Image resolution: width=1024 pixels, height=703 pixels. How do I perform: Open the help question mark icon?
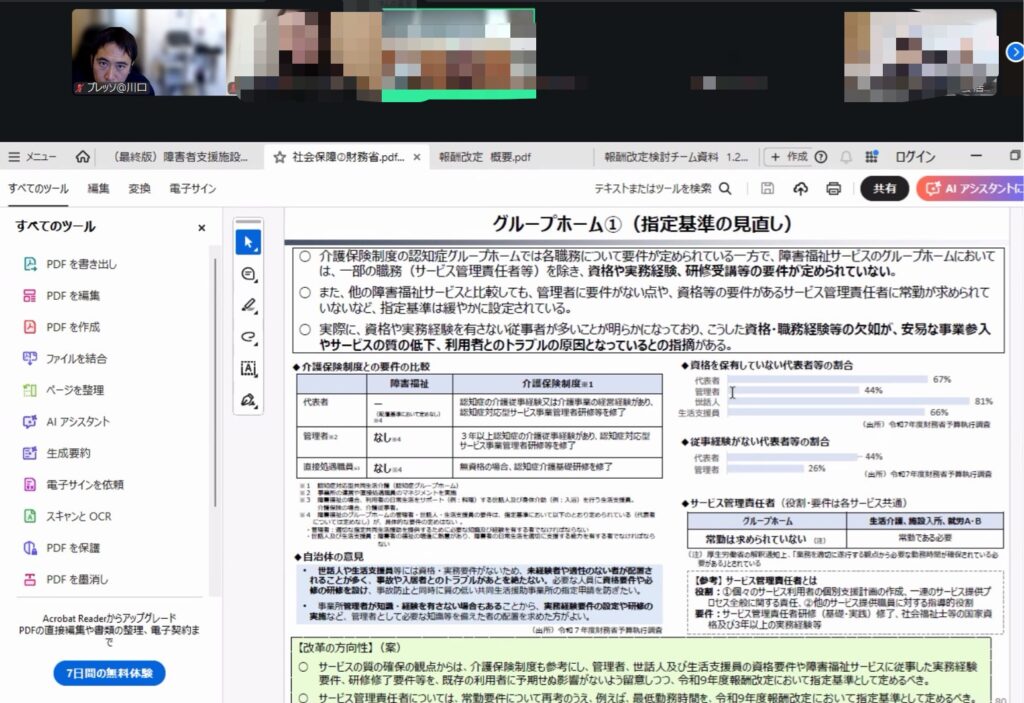[821, 157]
